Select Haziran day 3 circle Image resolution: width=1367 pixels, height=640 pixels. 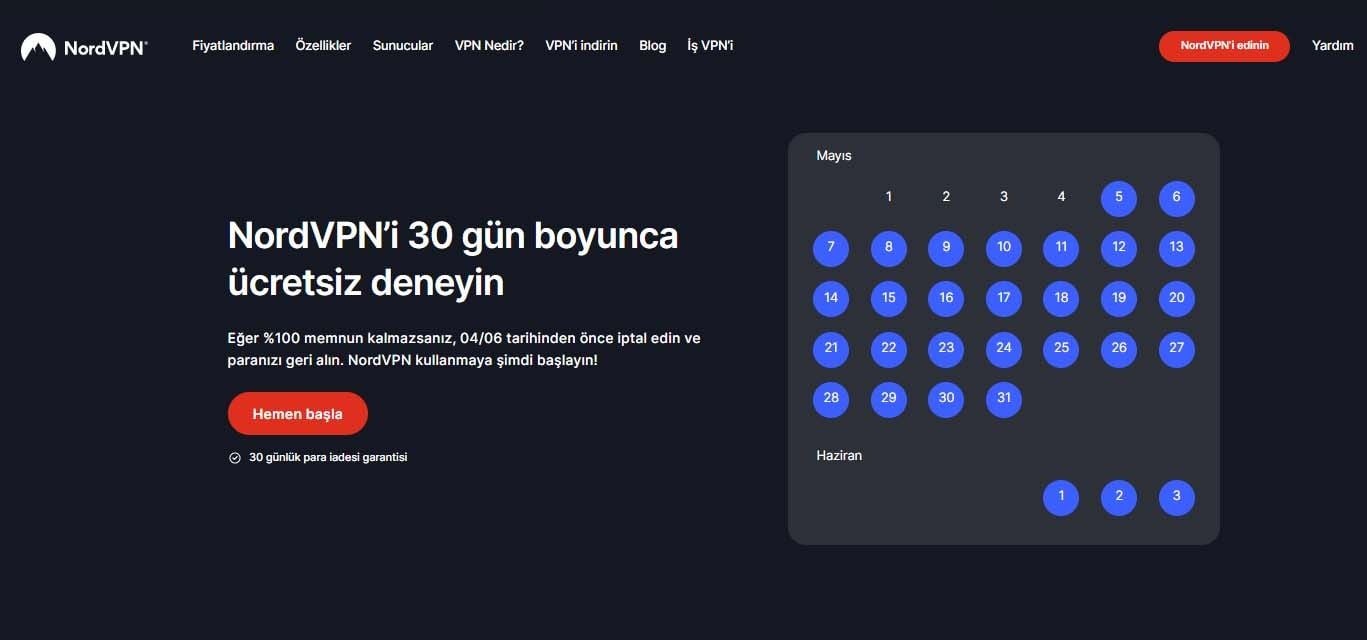coord(1177,498)
